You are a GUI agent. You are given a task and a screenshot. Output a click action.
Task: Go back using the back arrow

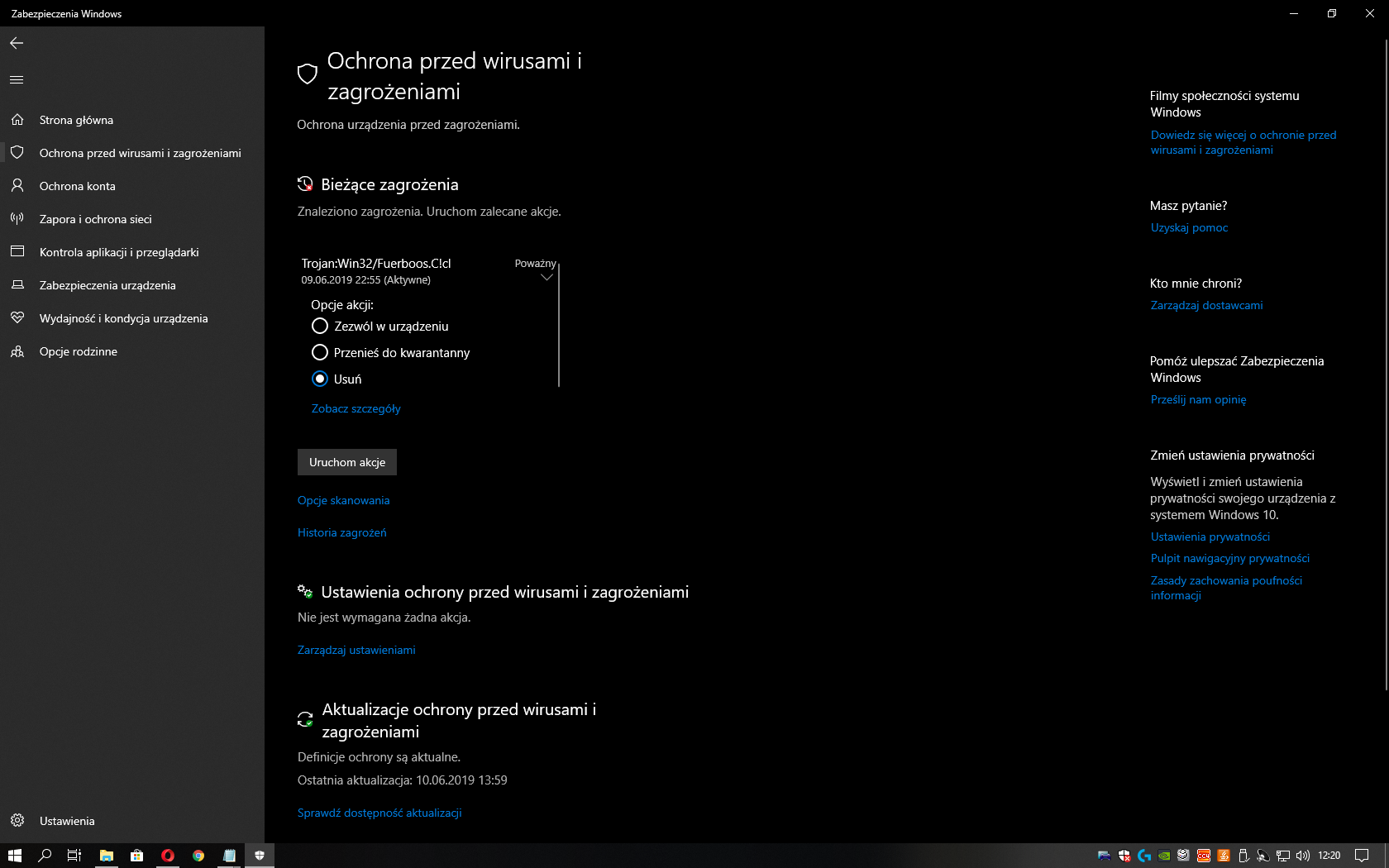(17, 43)
